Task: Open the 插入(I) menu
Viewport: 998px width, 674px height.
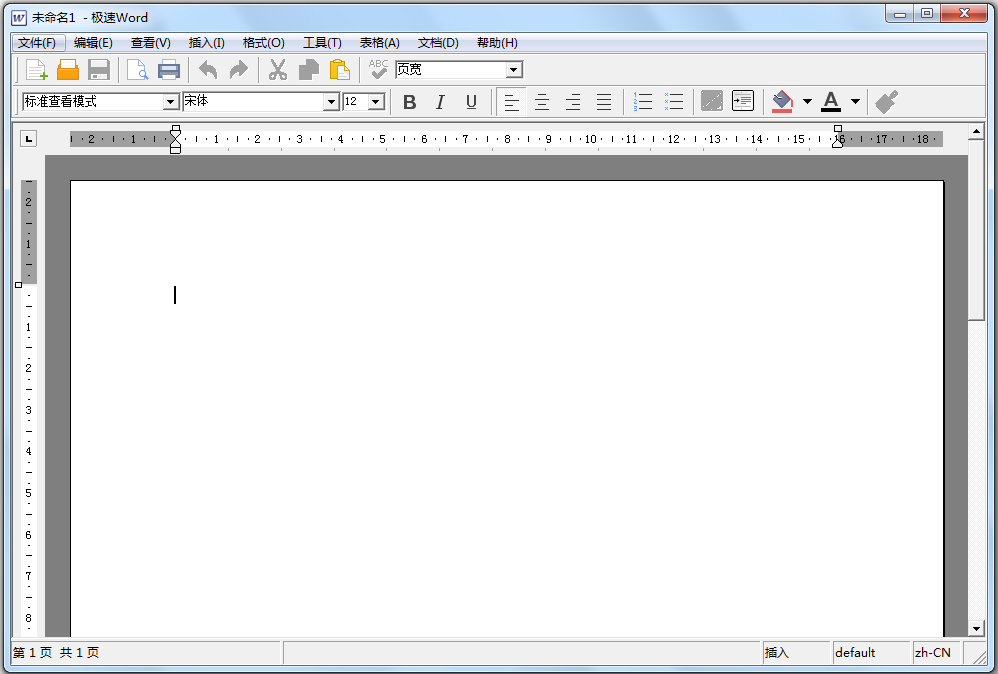Action: [x=205, y=43]
